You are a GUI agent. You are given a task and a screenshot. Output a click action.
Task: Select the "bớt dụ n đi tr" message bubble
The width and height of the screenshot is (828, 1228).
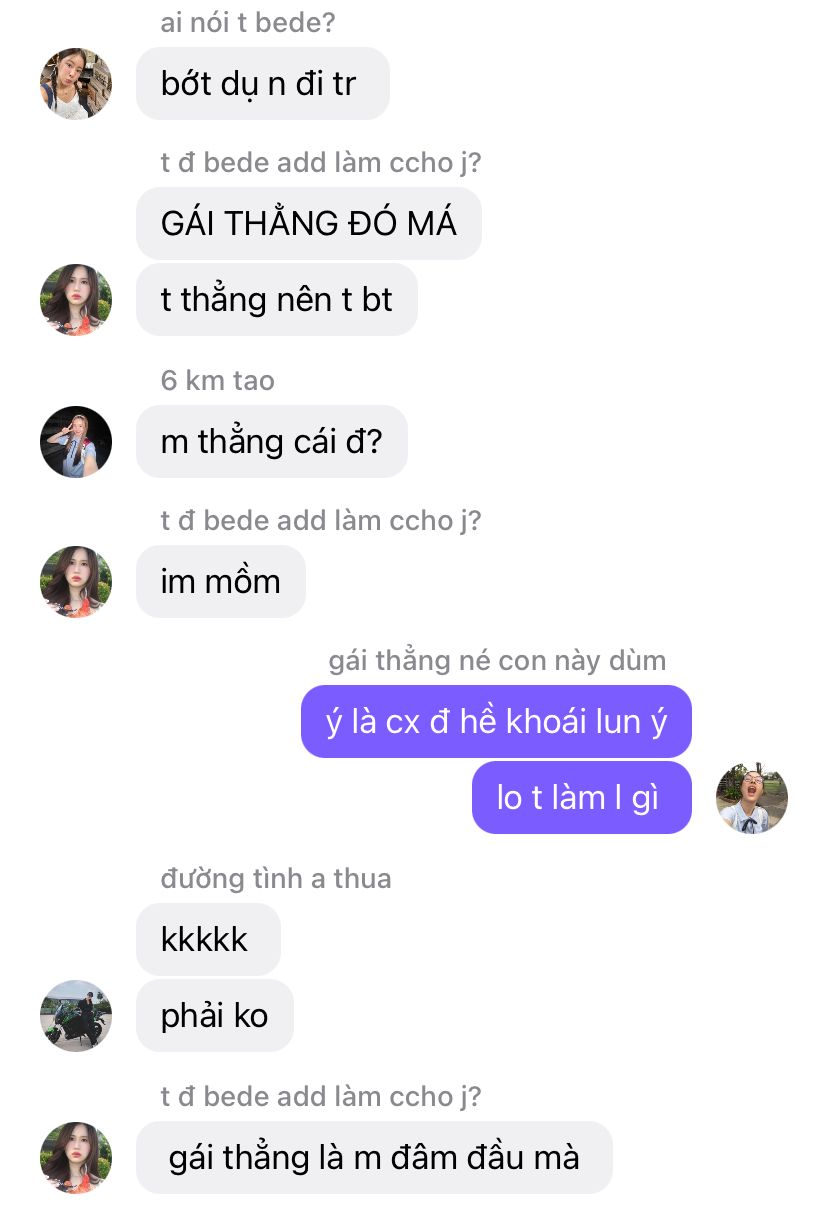[262, 83]
